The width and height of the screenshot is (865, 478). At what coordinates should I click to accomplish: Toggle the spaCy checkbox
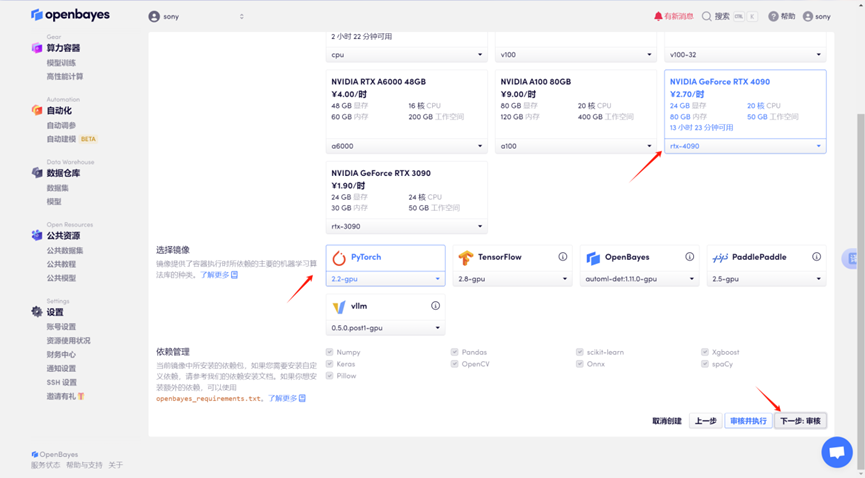705,364
